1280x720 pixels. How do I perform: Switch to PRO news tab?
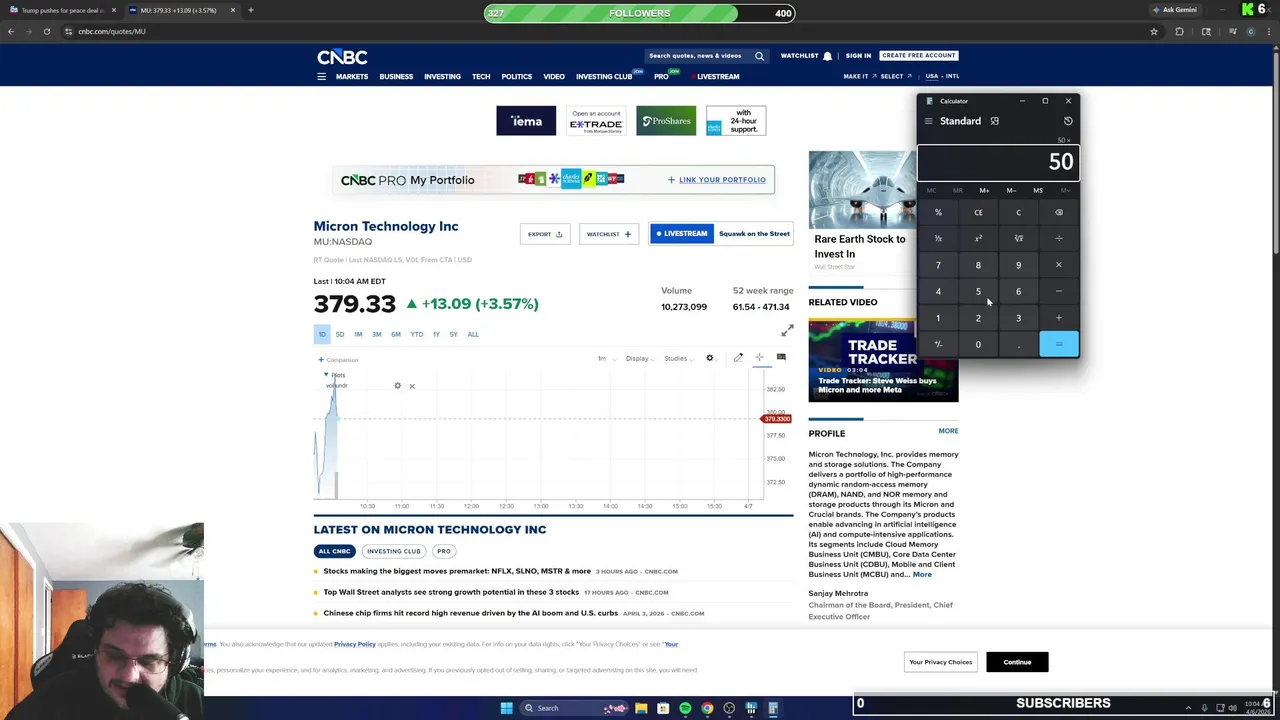pos(444,551)
